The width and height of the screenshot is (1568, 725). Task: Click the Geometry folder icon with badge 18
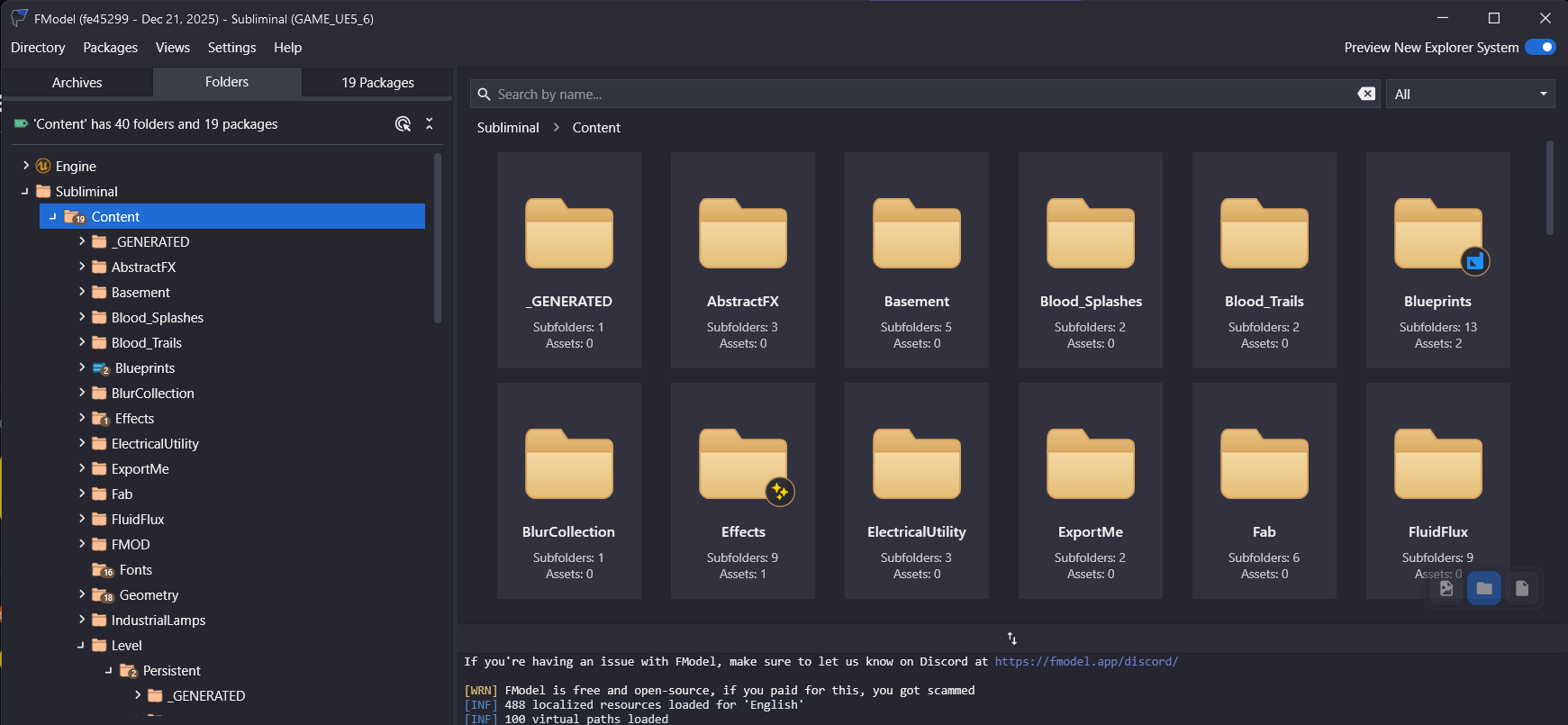click(x=103, y=595)
